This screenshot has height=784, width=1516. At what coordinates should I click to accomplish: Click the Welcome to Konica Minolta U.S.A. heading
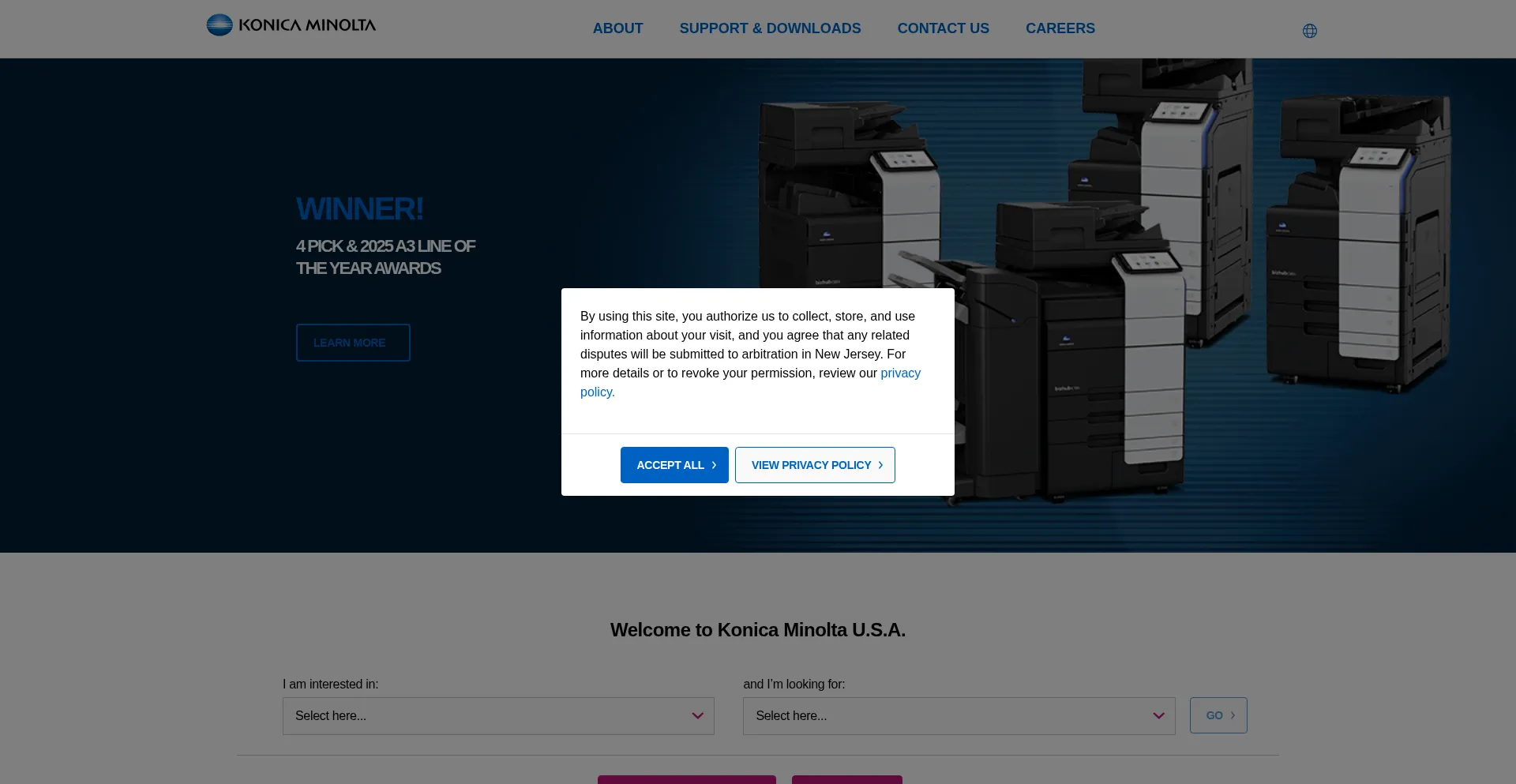[x=758, y=630]
